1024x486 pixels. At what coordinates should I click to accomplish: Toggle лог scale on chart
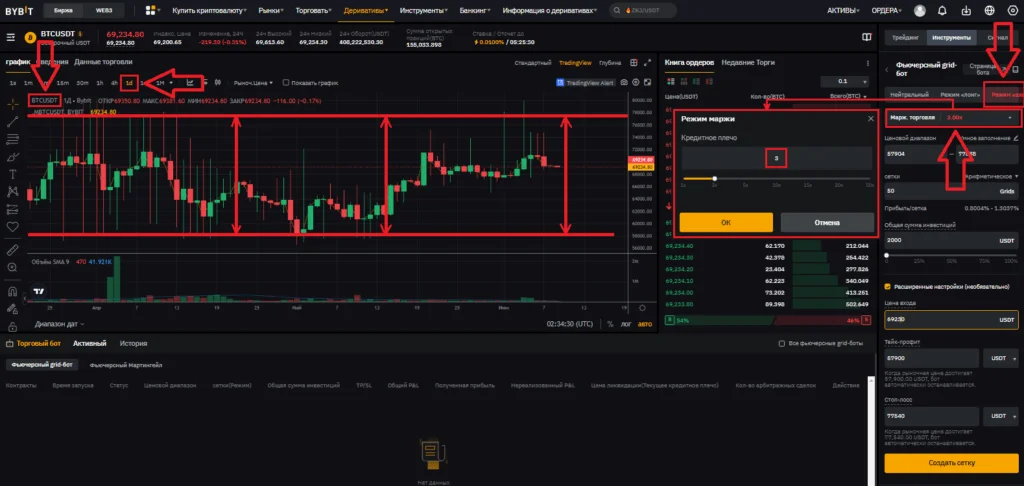[627, 323]
